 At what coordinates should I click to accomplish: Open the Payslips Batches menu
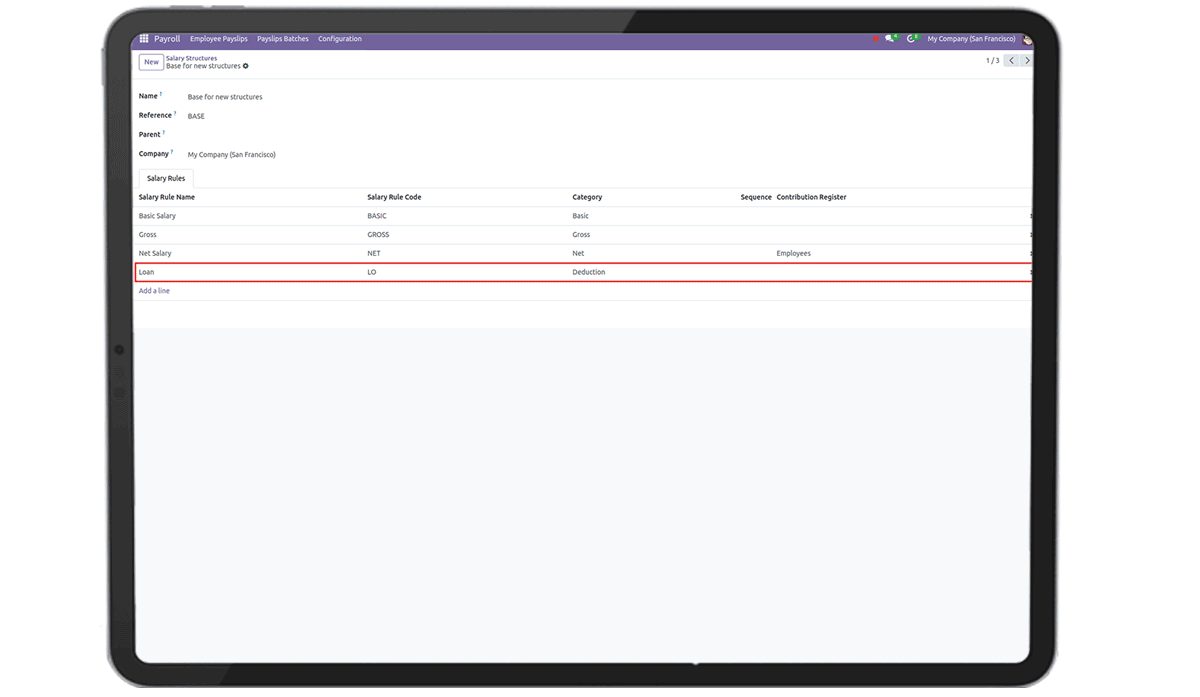(x=282, y=39)
